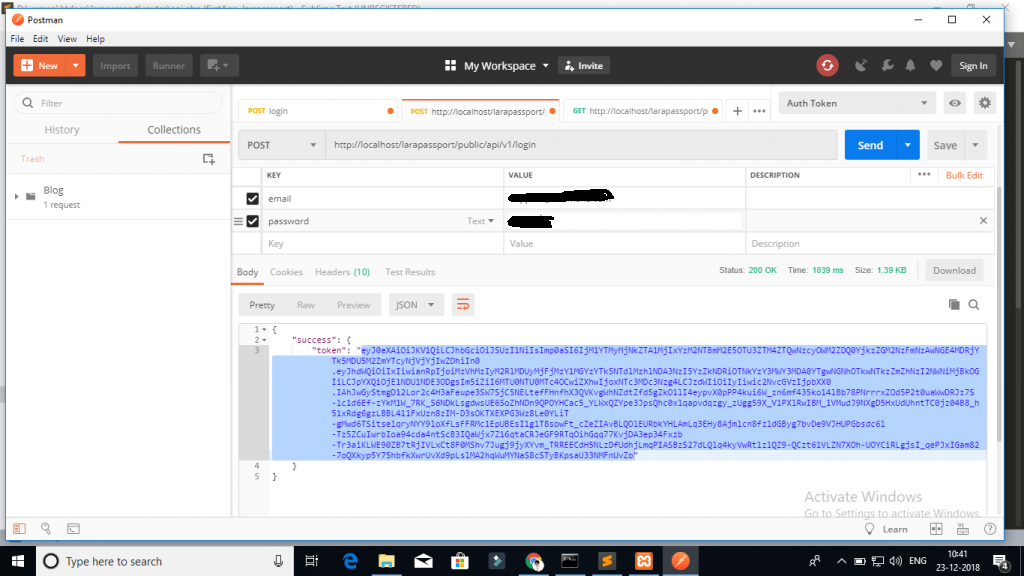The height and width of the screenshot is (576, 1024).
Task: Click Sign In
Action: 973,65
